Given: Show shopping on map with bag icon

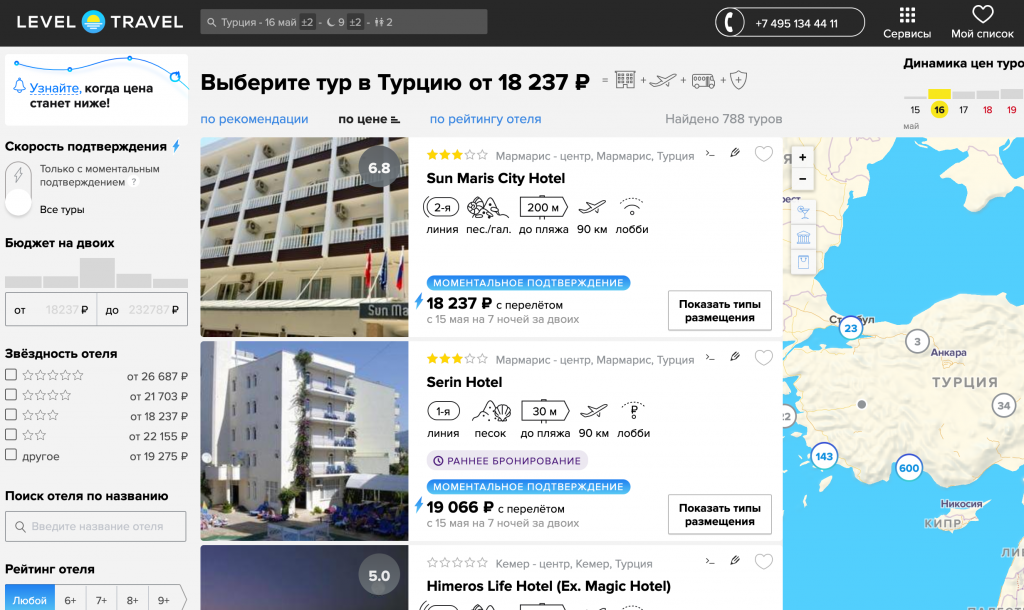Looking at the screenshot, I should point(802,262).
